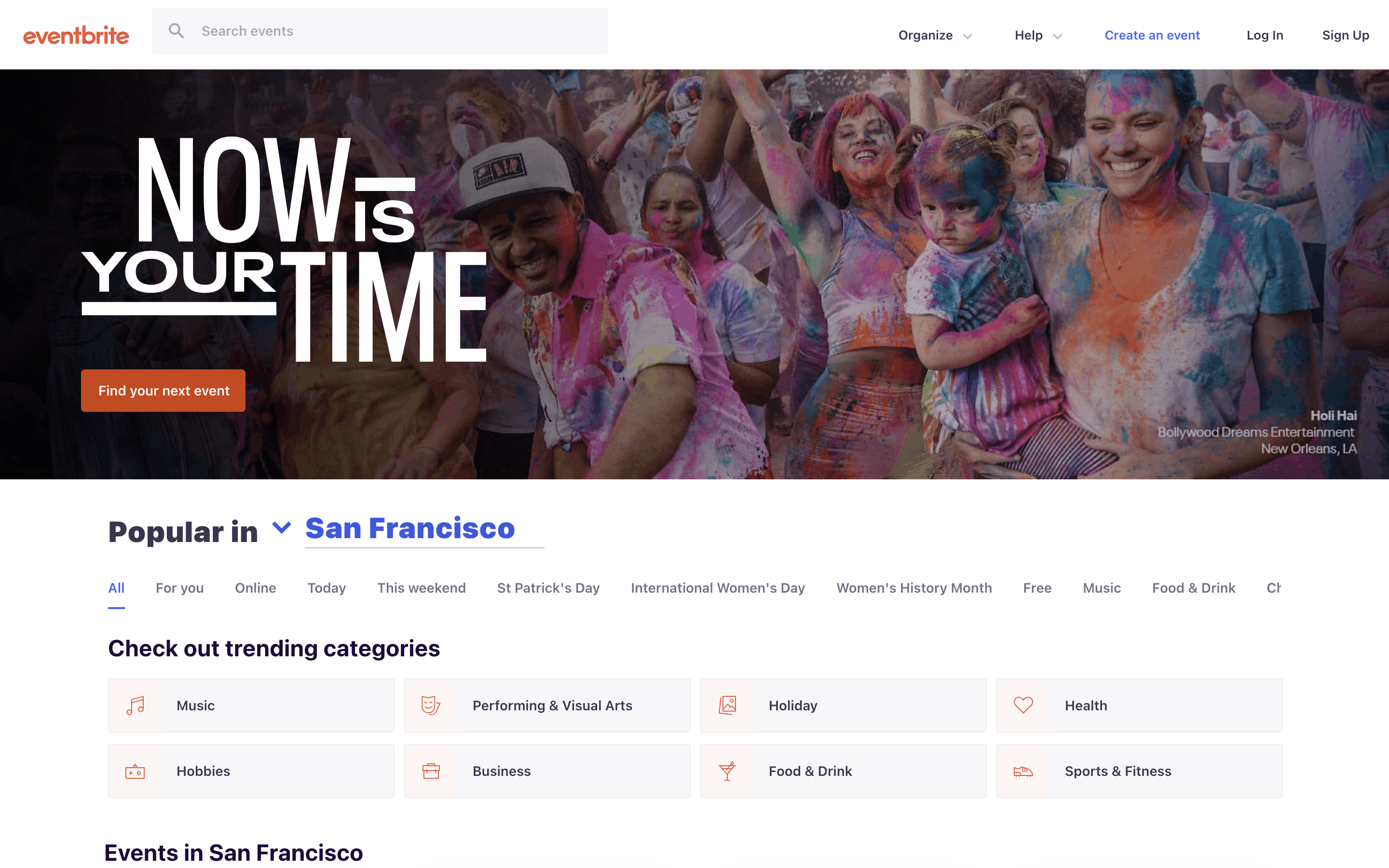
Task: Select the Online events tab
Action: point(256,588)
